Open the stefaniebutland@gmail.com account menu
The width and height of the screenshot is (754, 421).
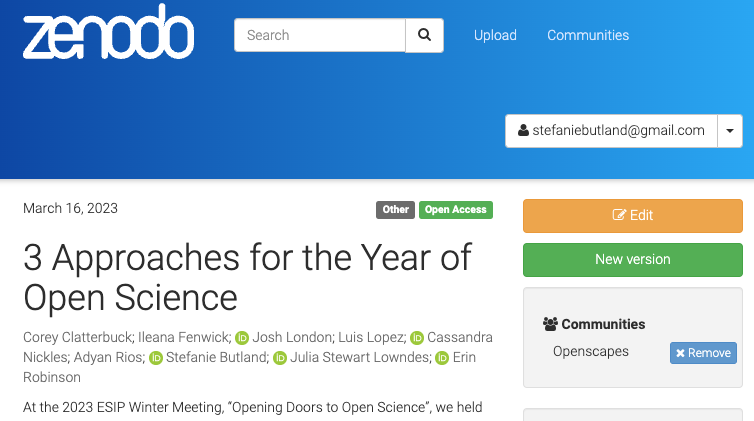pos(611,131)
